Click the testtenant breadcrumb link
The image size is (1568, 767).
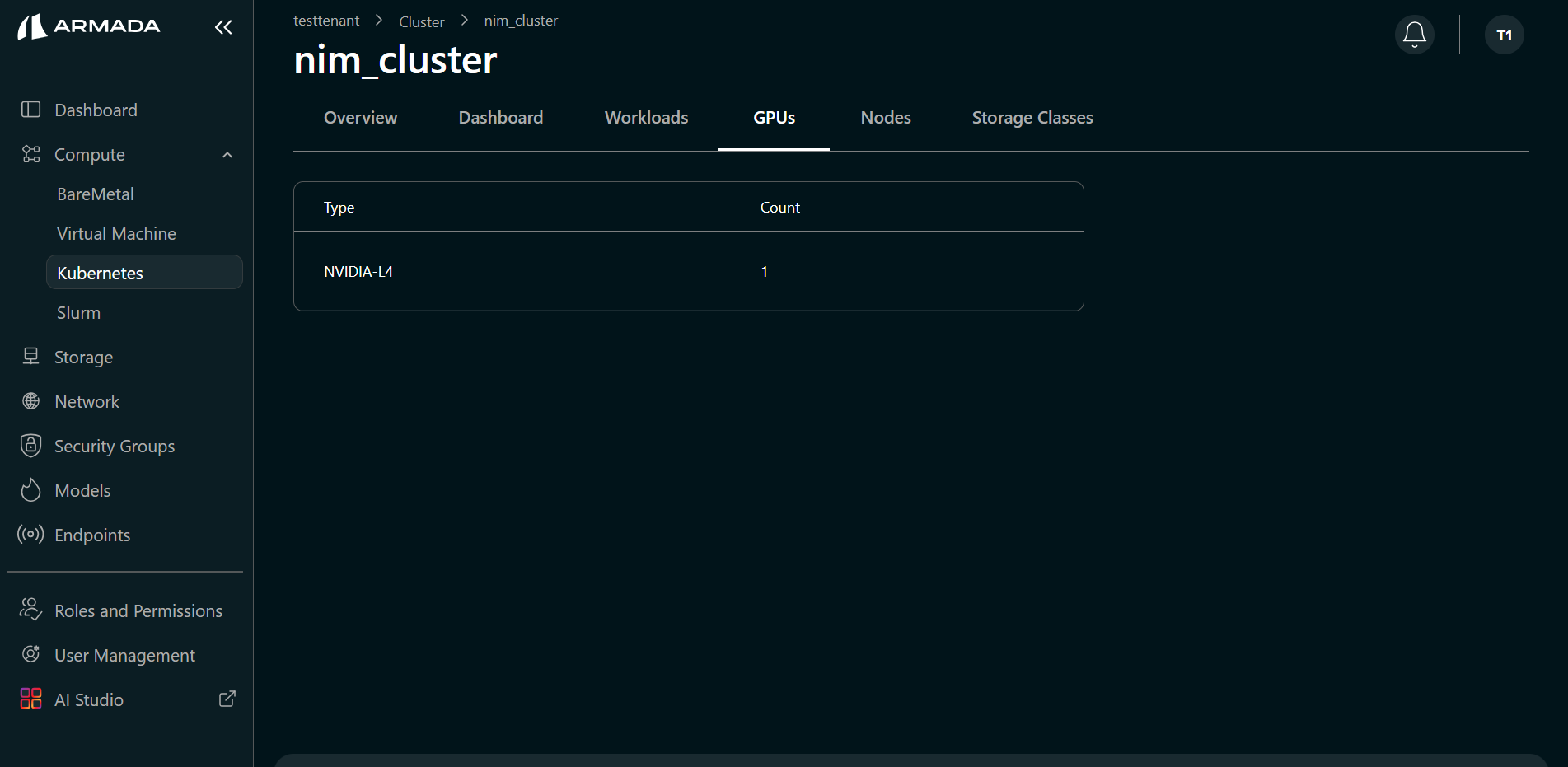pos(325,20)
